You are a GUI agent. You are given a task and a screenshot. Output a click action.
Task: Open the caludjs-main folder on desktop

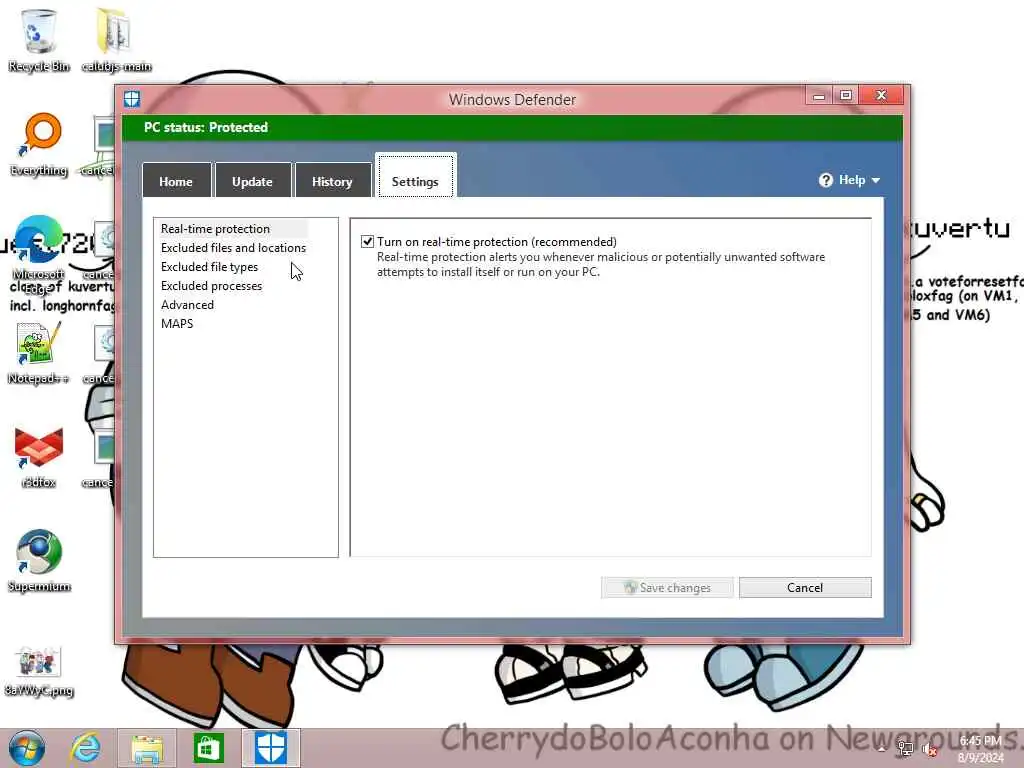pos(116,39)
